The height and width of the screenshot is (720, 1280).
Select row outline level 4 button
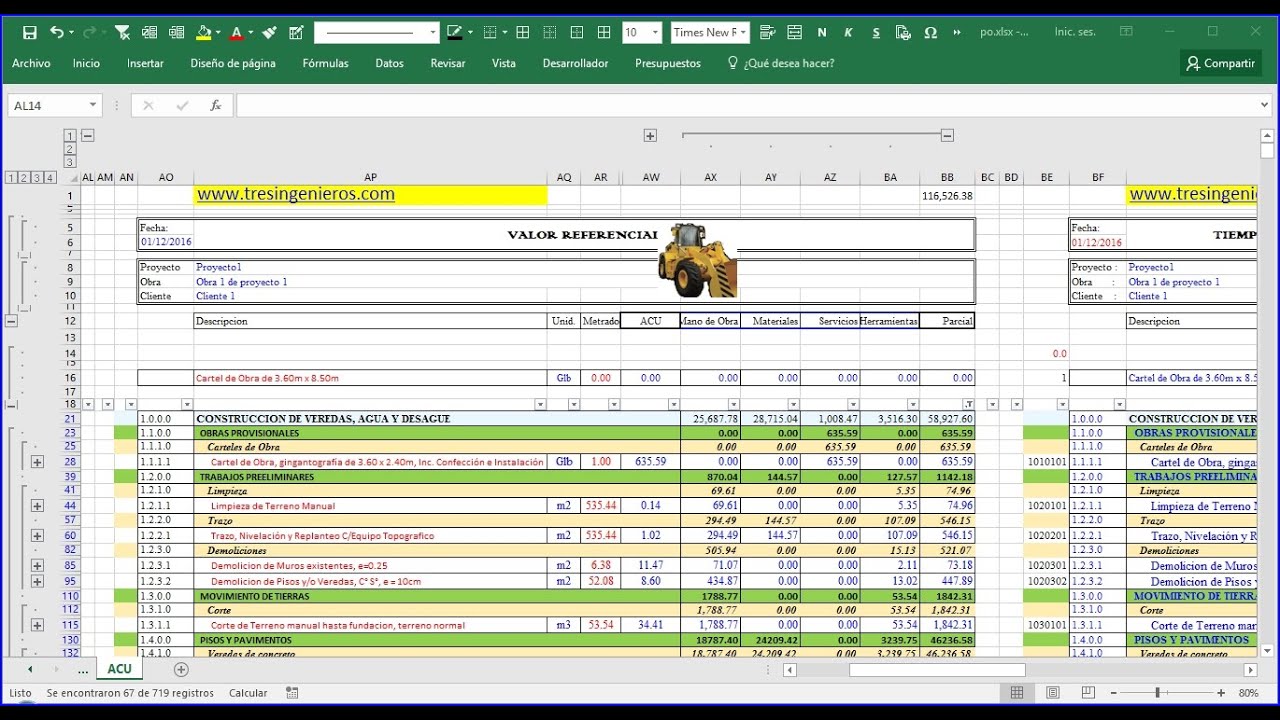click(50, 178)
